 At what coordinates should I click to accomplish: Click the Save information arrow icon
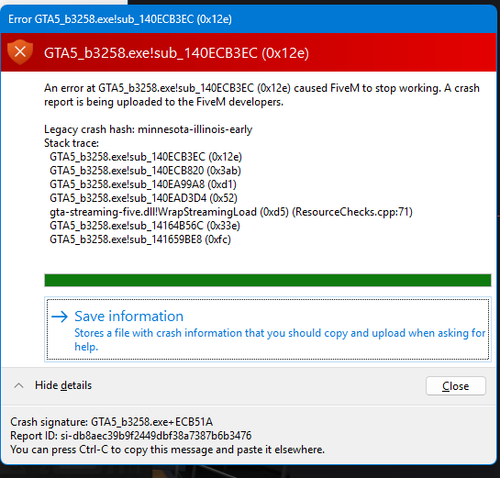point(60,316)
